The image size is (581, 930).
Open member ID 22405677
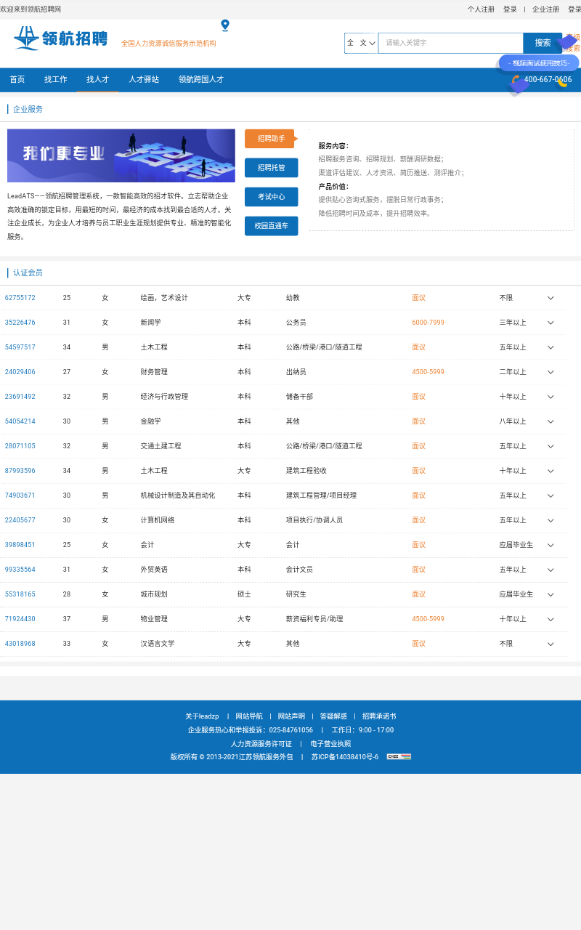[20, 520]
